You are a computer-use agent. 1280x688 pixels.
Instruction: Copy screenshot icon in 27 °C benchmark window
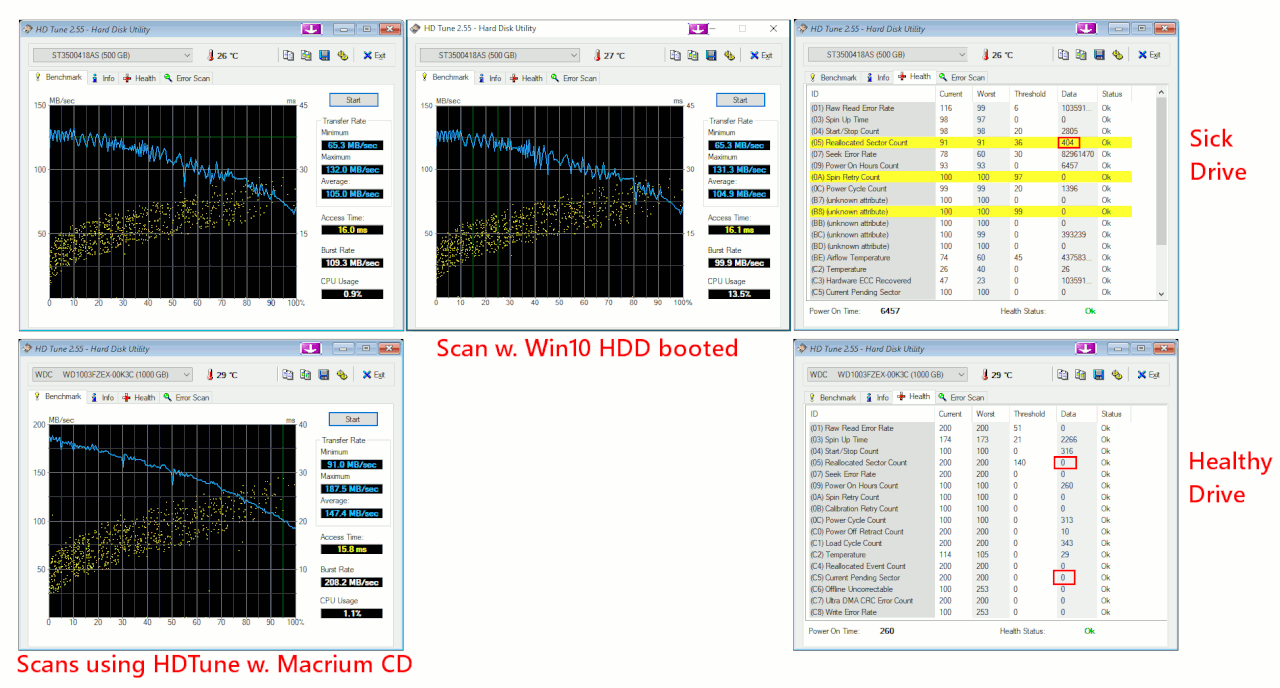point(693,55)
